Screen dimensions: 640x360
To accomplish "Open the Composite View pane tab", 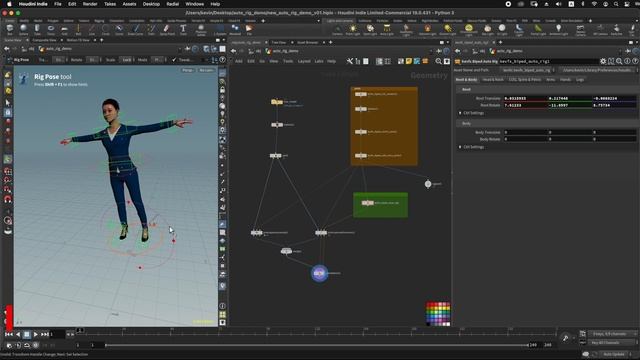I will pyautogui.click(x=44, y=40).
